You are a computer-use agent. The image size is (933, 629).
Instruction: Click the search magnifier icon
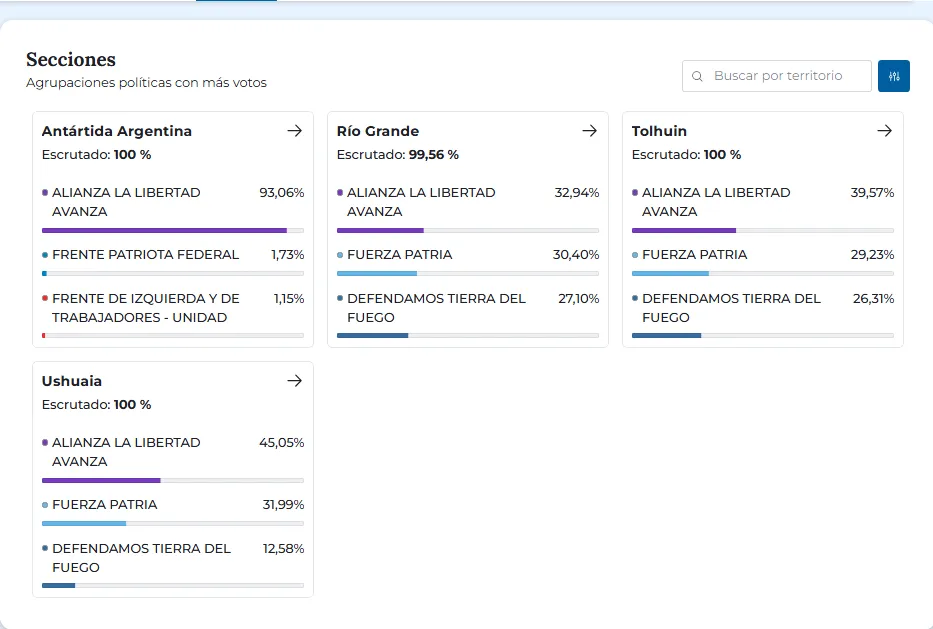[x=698, y=76]
